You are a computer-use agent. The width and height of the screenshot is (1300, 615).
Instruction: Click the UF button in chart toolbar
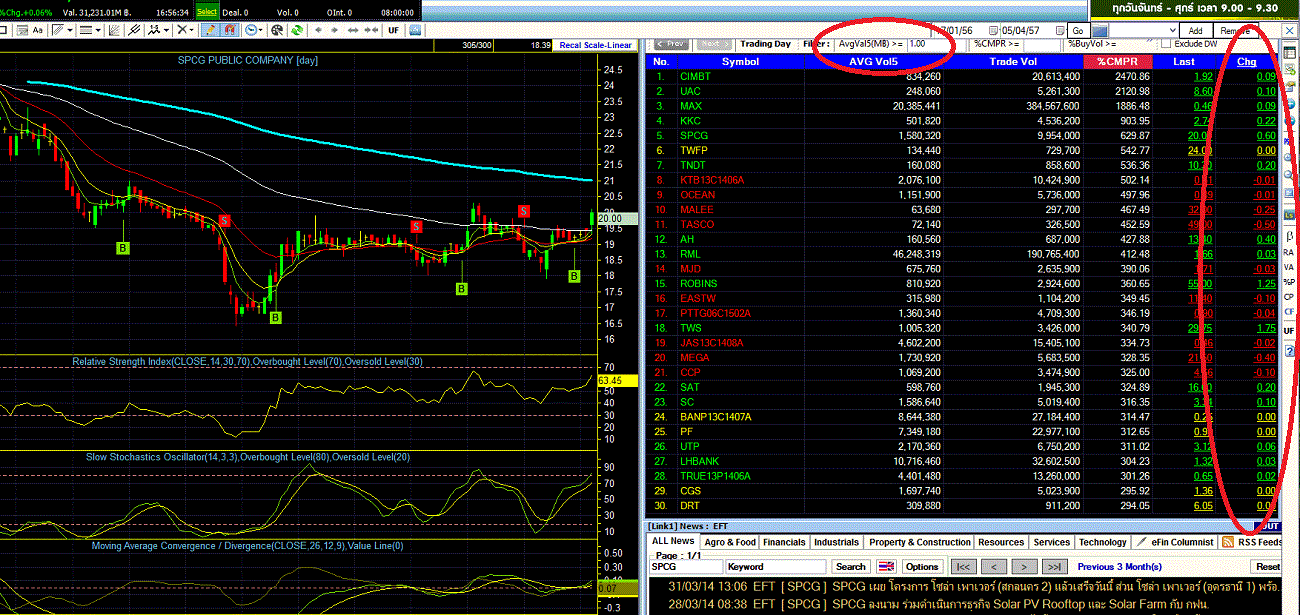(x=393, y=30)
